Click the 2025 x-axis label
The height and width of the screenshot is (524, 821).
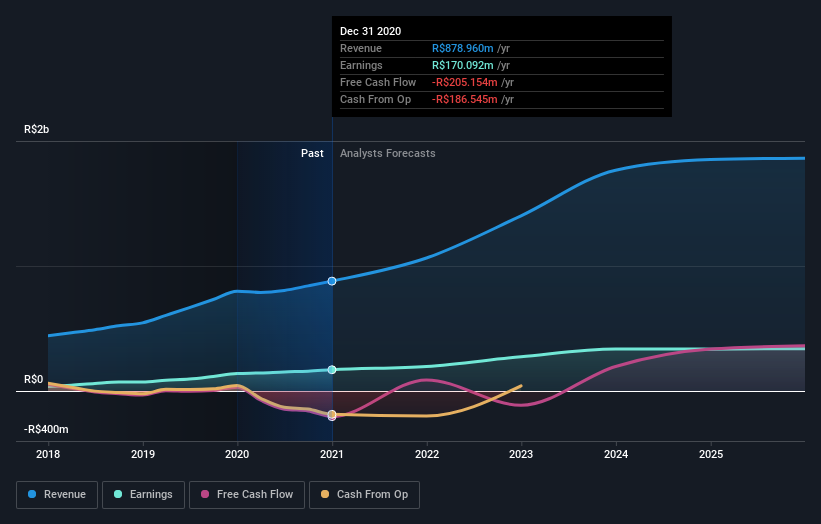click(711, 453)
